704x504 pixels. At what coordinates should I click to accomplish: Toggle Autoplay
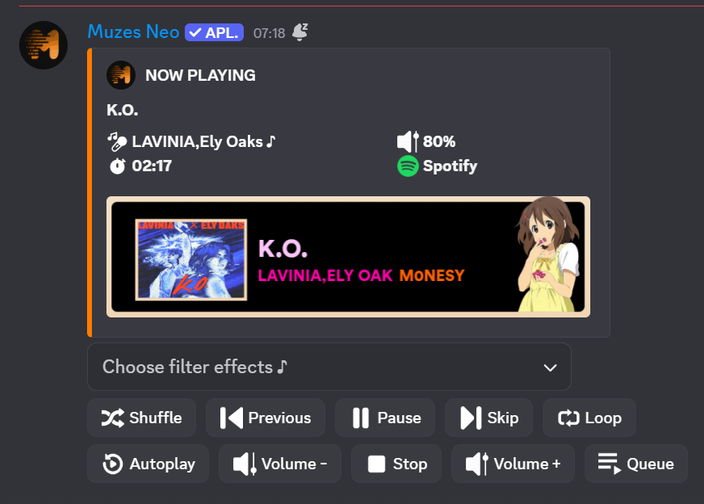tap(148, 464)
